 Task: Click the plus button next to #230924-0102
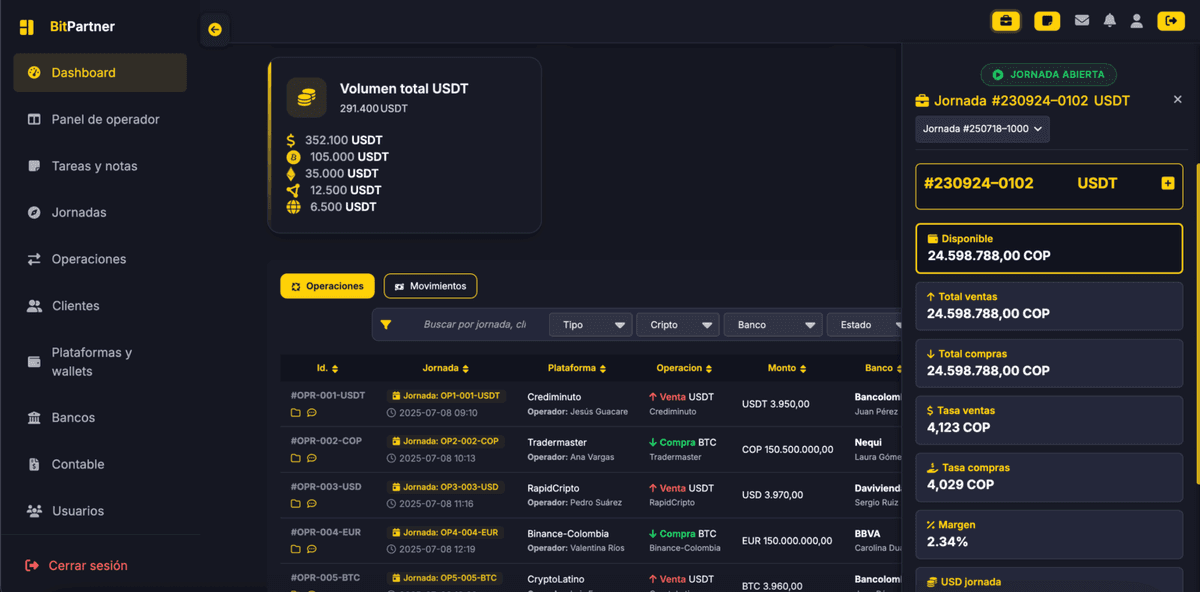1167,183
